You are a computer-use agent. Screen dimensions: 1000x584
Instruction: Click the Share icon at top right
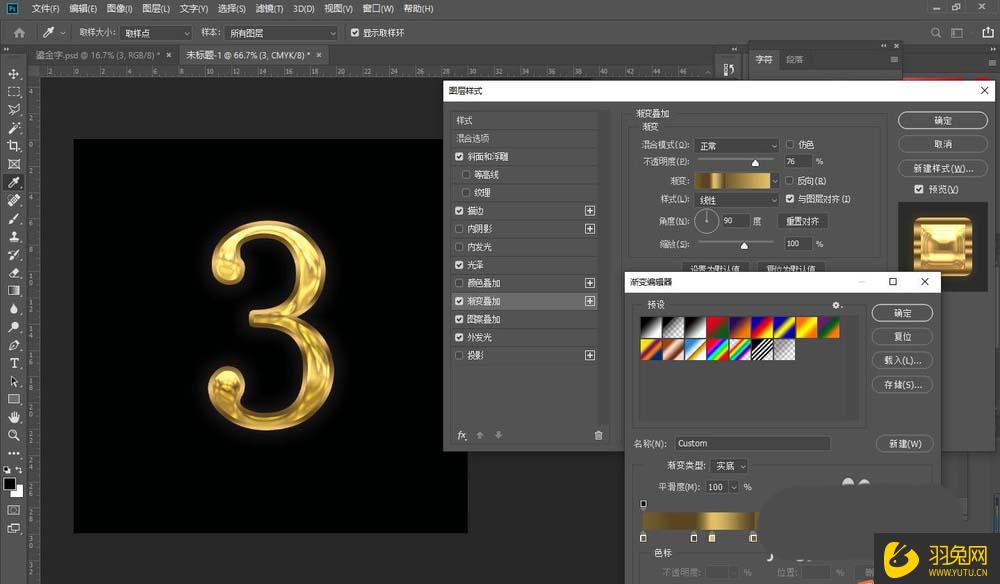tap(988, 33)
